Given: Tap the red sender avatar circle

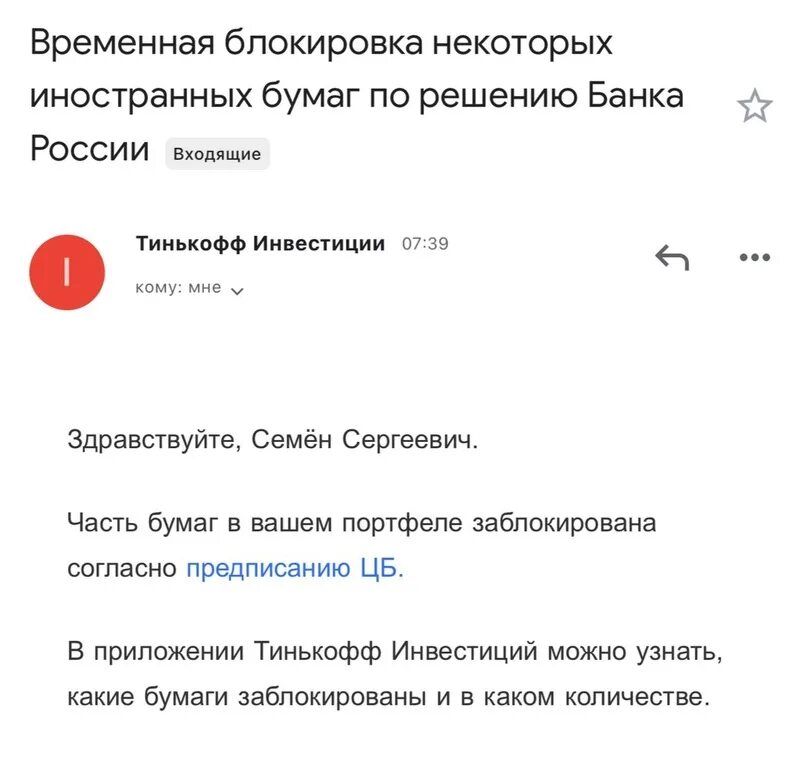Looking at the screenshot, I should tap(67, 272).
